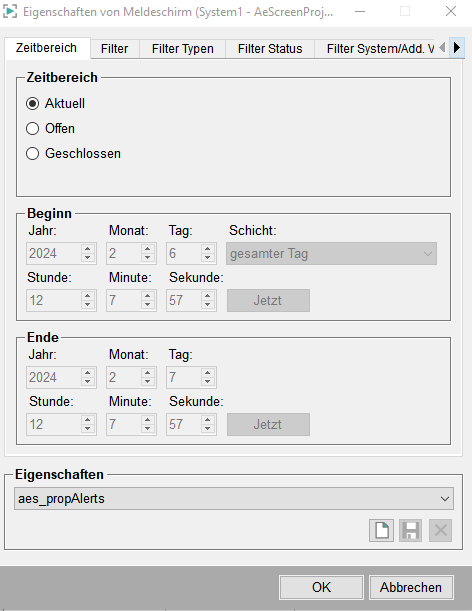Click the delete properties X icon

point(440,530)
